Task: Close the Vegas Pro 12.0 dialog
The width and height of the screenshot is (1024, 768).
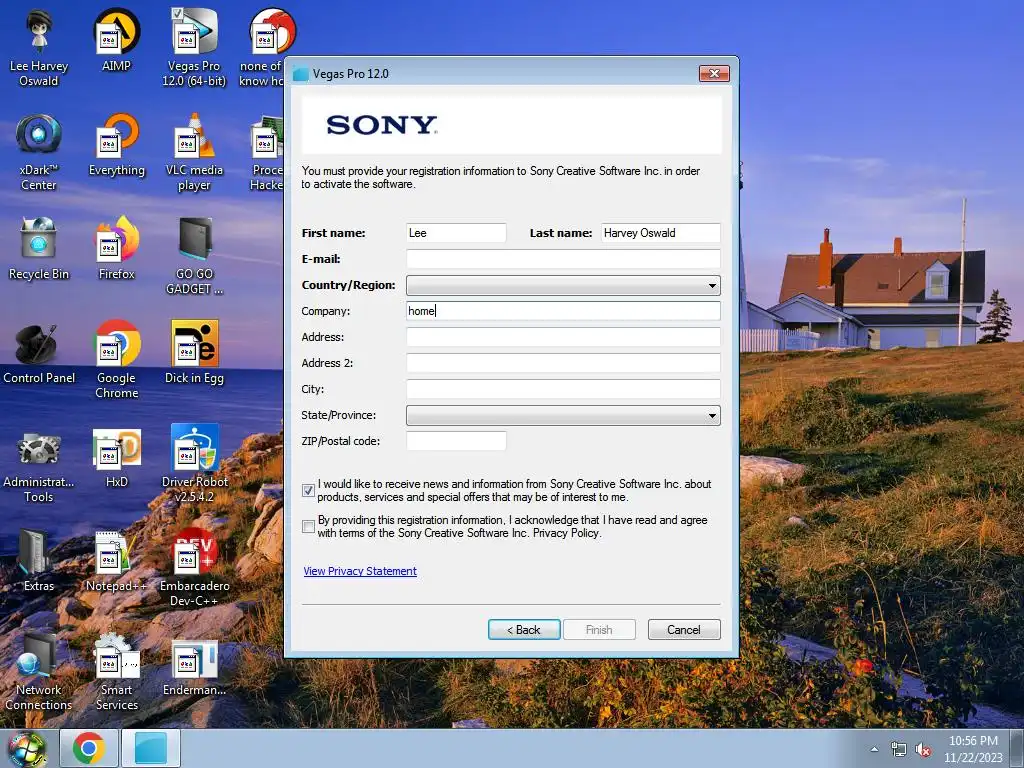Action: [x=714, y=73]
